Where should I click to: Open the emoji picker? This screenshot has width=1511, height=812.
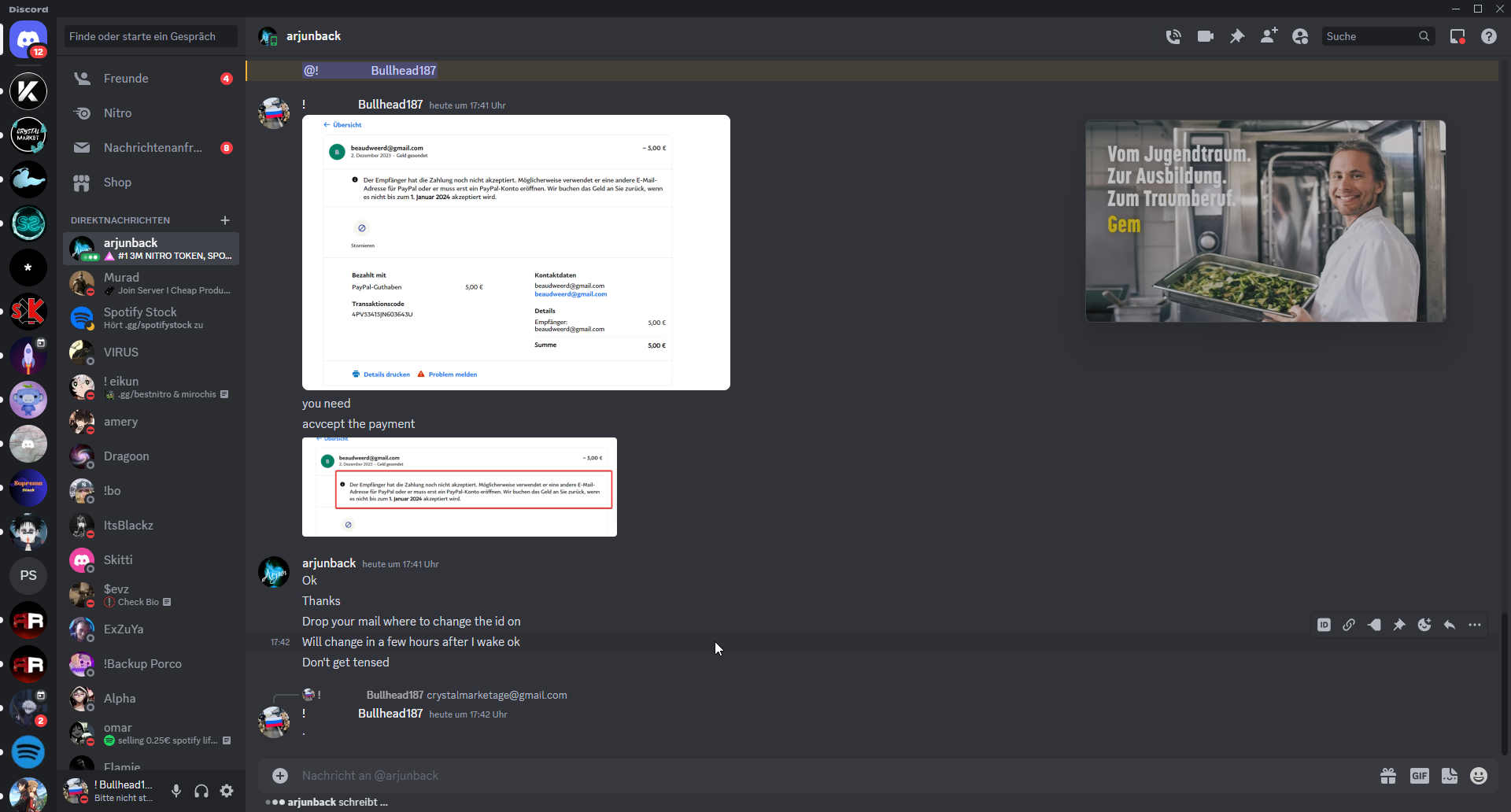(x=1479, y=776)
